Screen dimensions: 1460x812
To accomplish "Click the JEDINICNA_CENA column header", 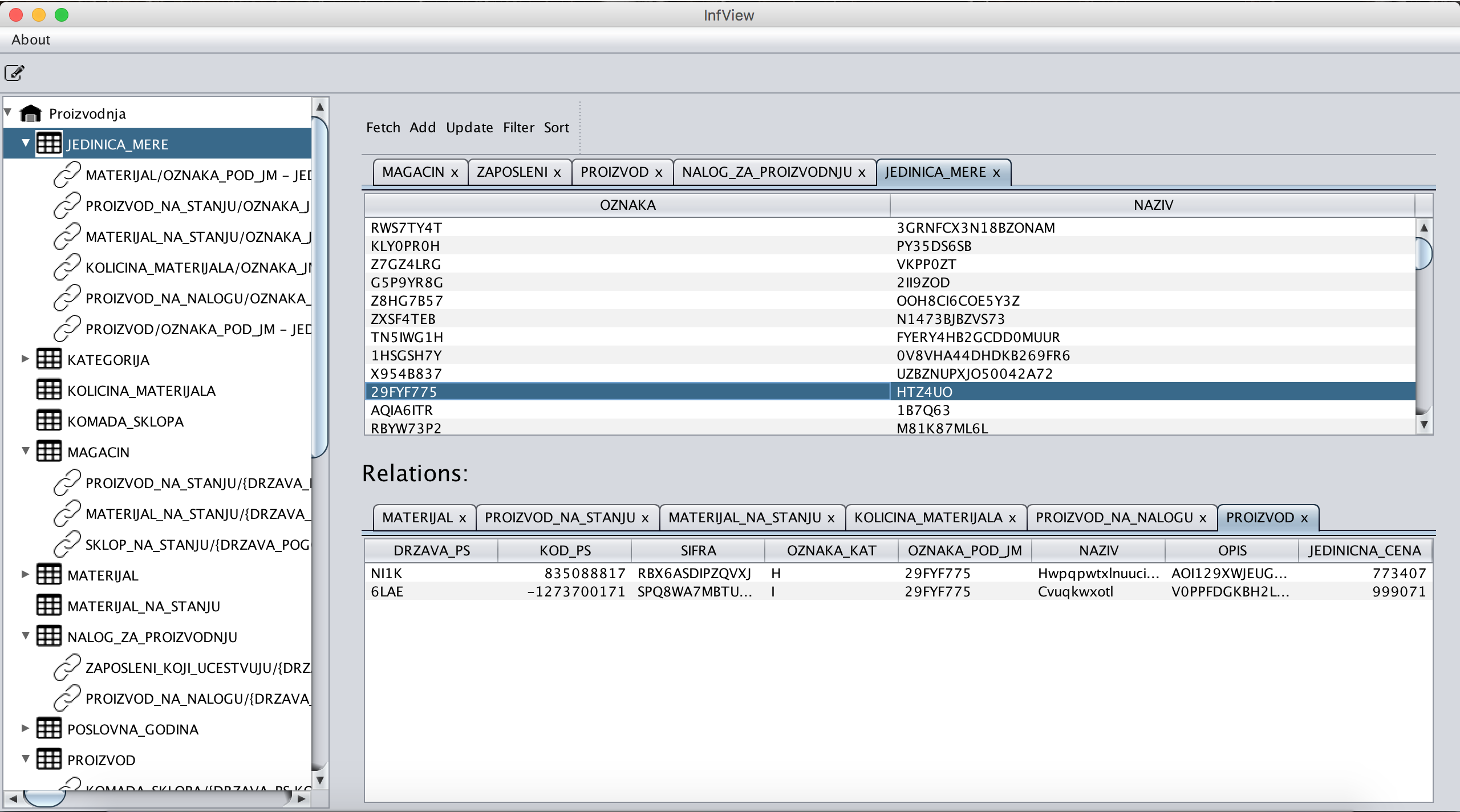I will 1365,551.
